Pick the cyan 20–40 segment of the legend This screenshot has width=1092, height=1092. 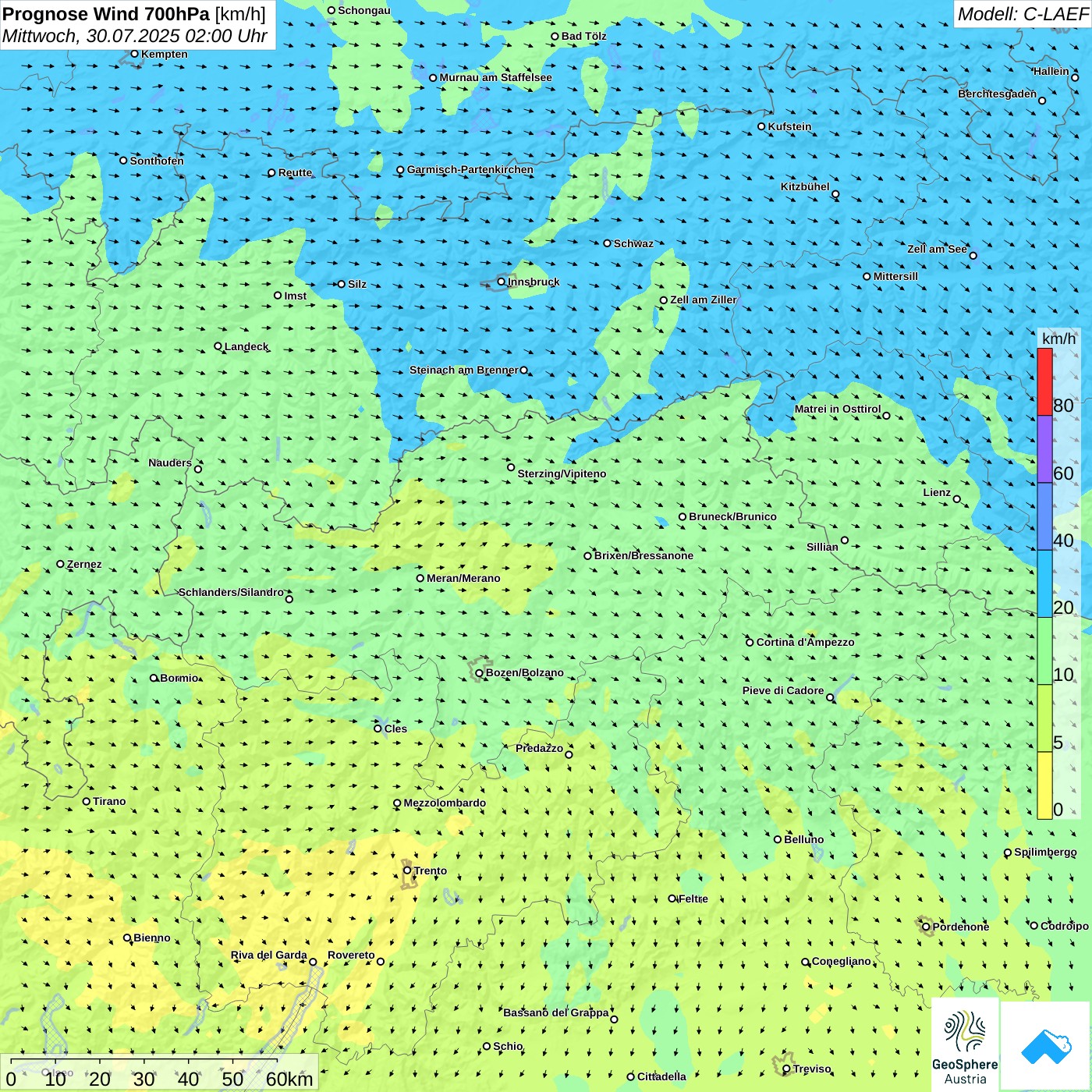pos(1044,583)
